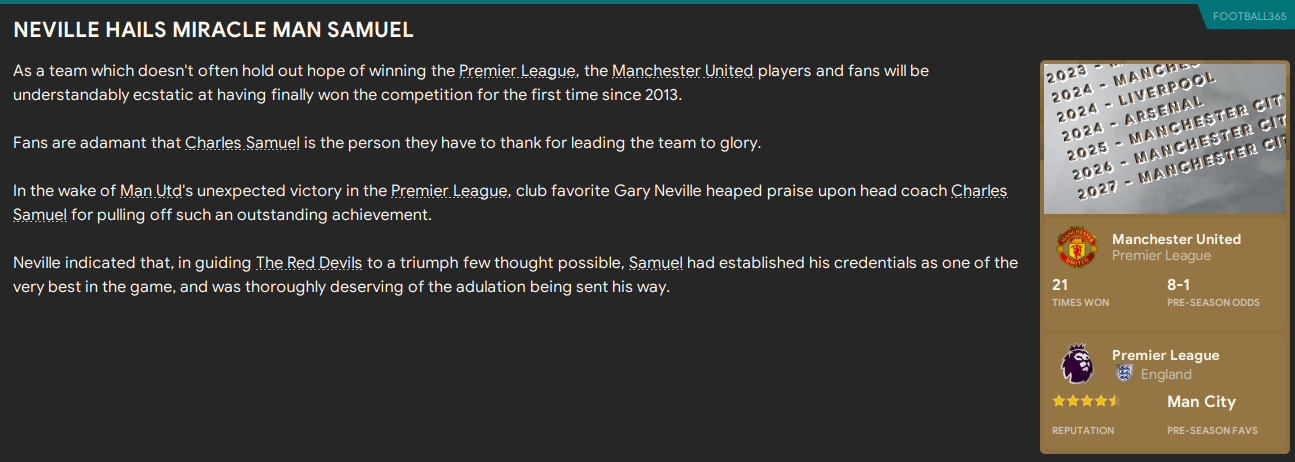The height and width of the screenshot is (462, 1295).
Task: Click Samuel link in the last paragraph
Action: [x=656, y=263]
